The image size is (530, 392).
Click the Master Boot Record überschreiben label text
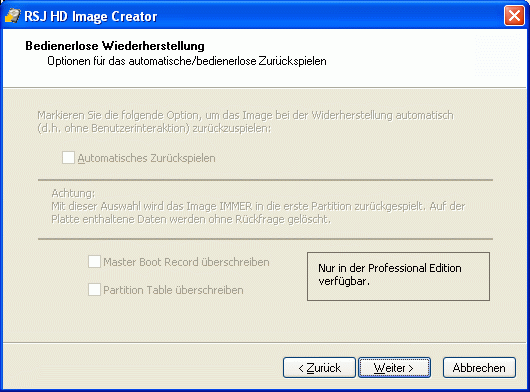click(x=186, y=262)
